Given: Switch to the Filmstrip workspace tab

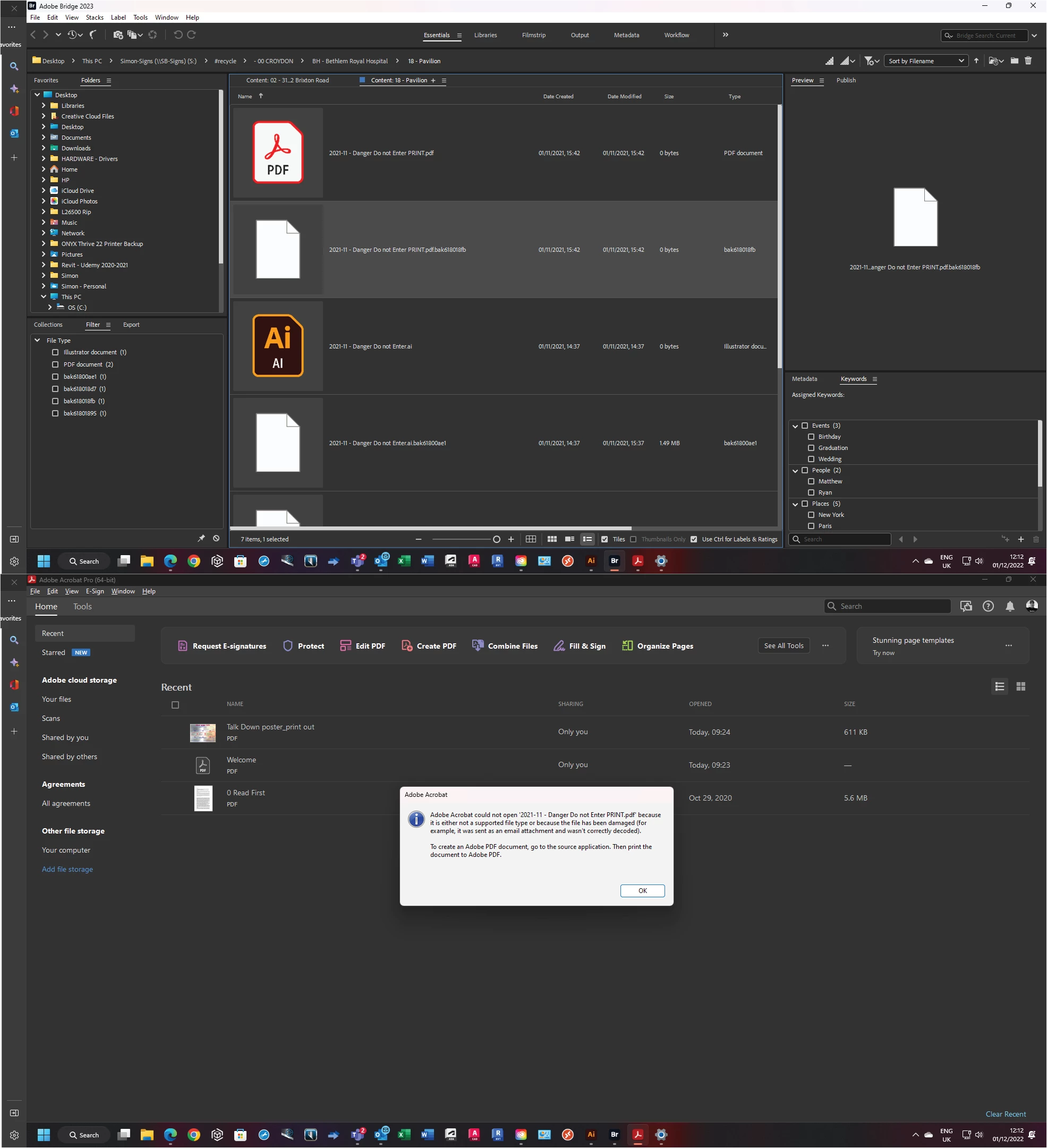Looking at the screenshot, I should pyautogui.click(x=533, y=35).
